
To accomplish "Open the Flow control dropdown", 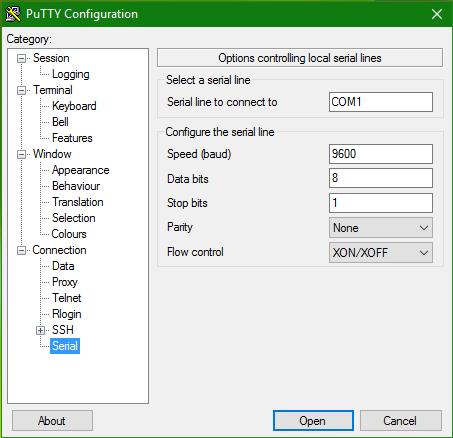I will [x=381, y=253].
